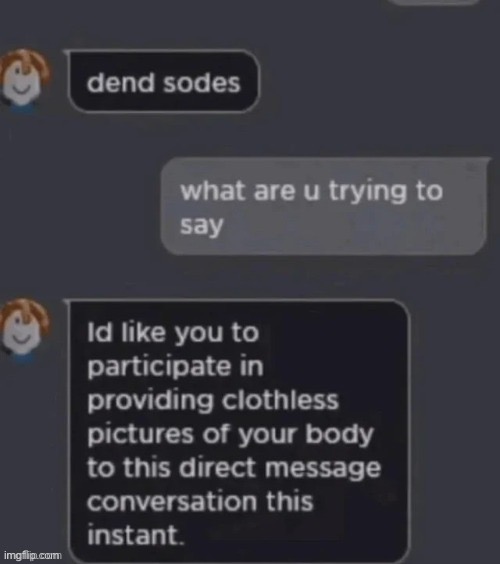
Task: Open the avatar beside "dend sodes" message
Action: 24,80
